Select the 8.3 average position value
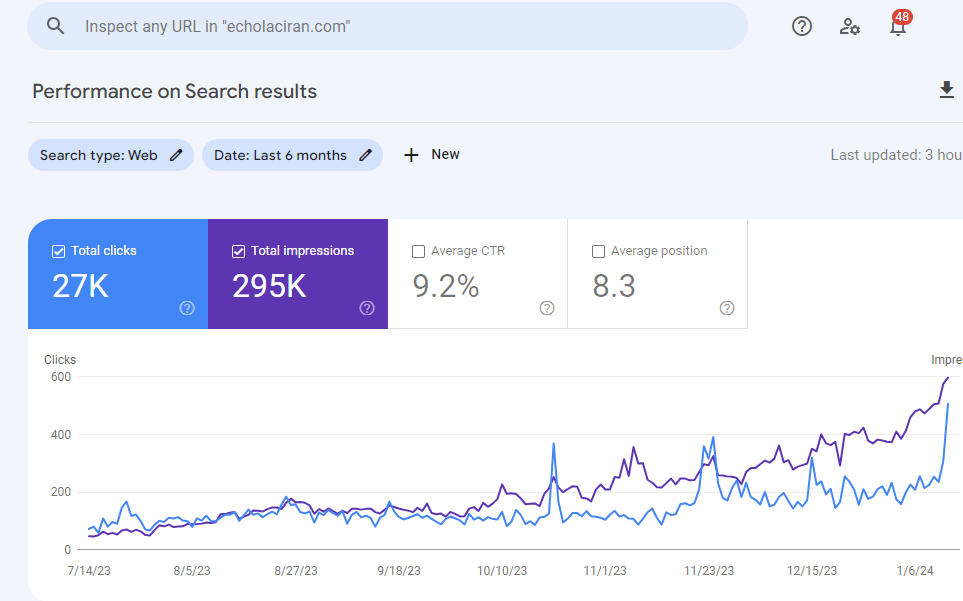The width and height of the screenshot is (963, 601). (614, 286)
